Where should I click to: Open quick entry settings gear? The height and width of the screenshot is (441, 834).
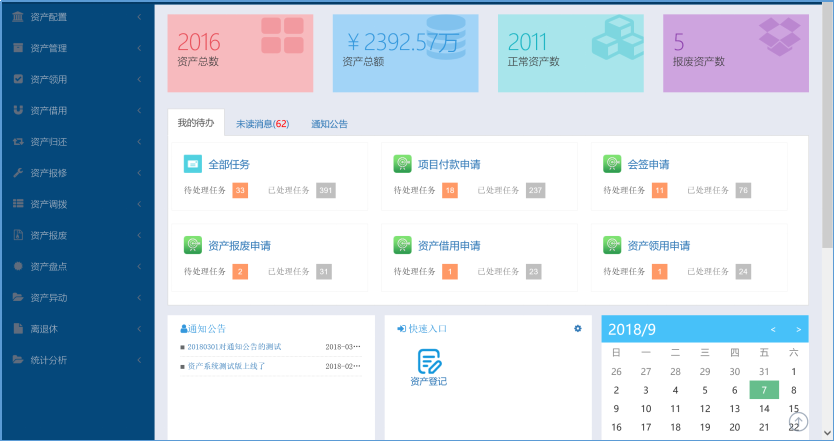point(578,329)
